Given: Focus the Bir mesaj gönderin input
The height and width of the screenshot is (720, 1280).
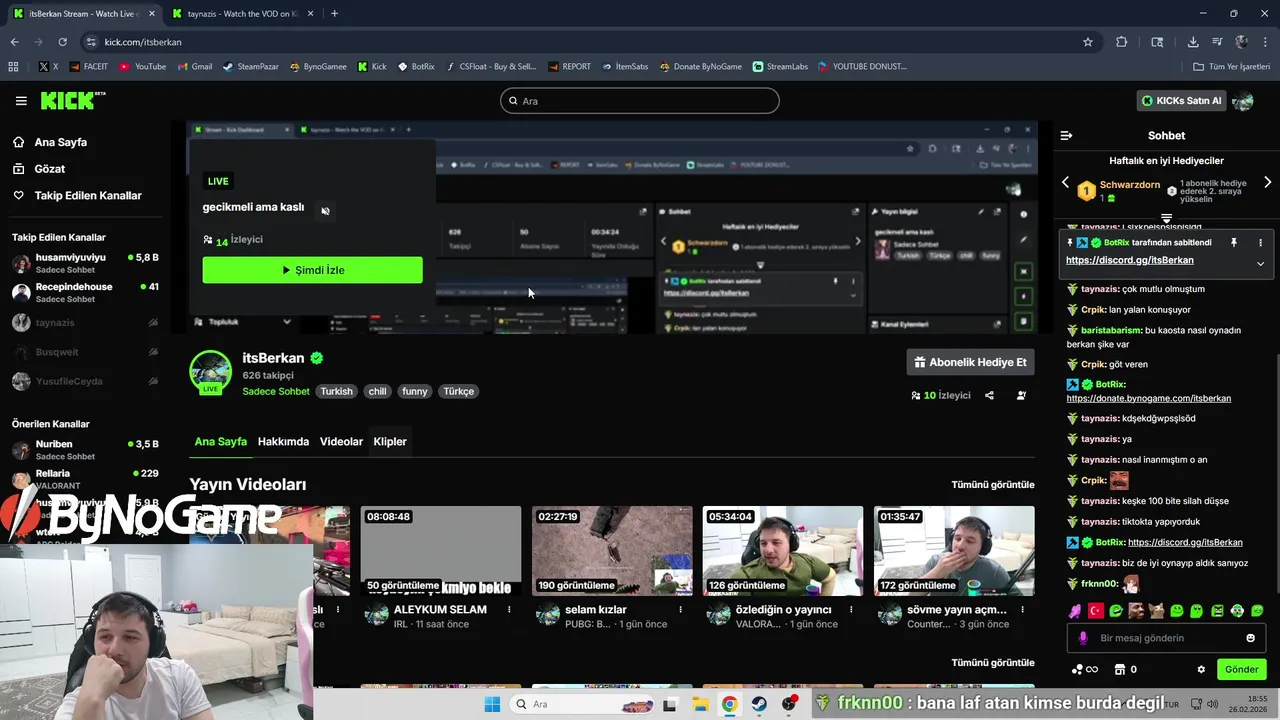Looking at the screenshot, I should (1166, 638).
